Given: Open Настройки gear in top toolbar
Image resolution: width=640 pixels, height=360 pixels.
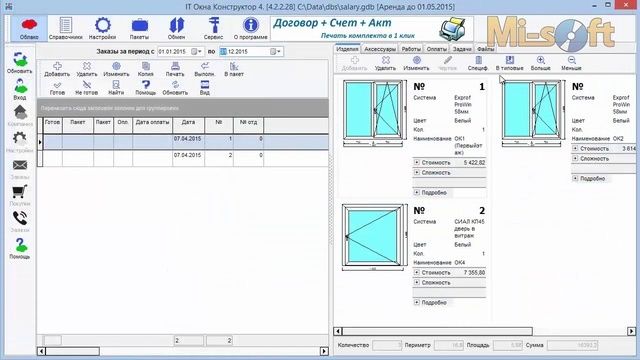Looking at the screenshot, I should point(102,28).
